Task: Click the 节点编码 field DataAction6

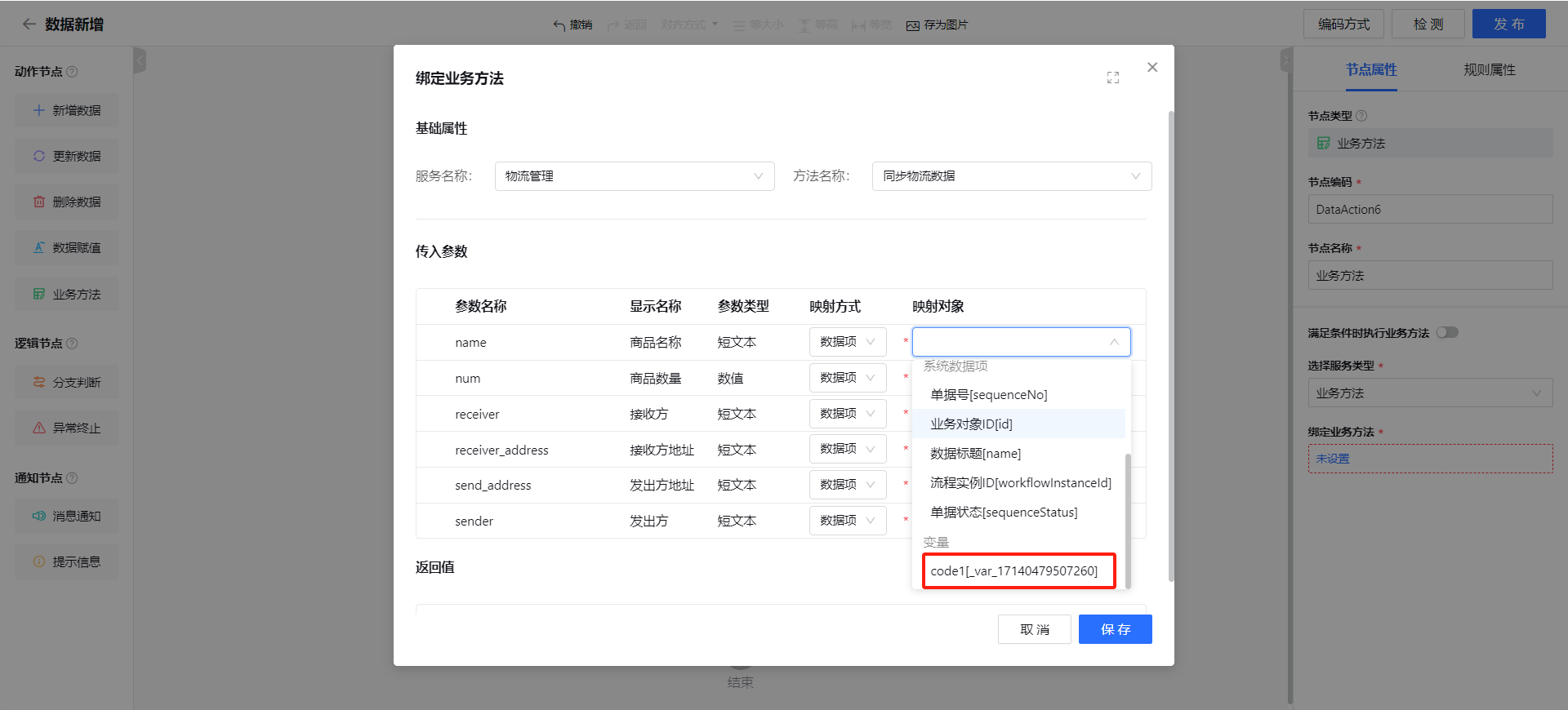Action: [1430, 209]
